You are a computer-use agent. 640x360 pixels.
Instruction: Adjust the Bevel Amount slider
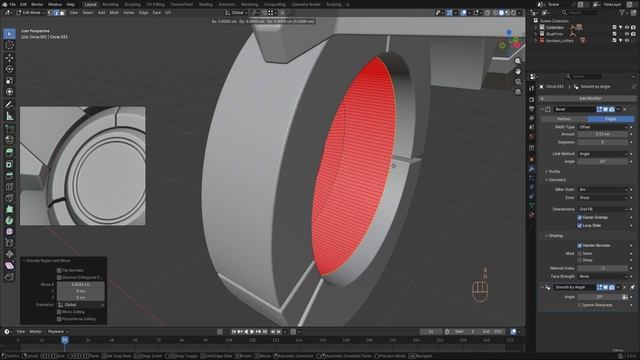(602, 134)
